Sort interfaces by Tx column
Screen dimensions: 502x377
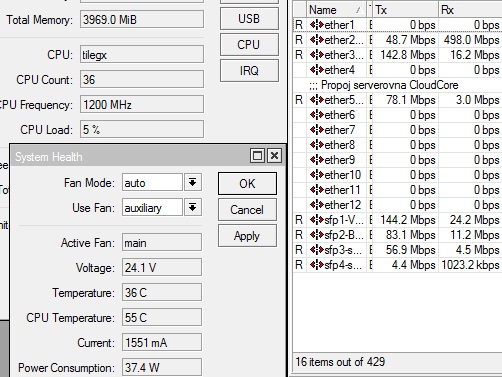point(405,10)
